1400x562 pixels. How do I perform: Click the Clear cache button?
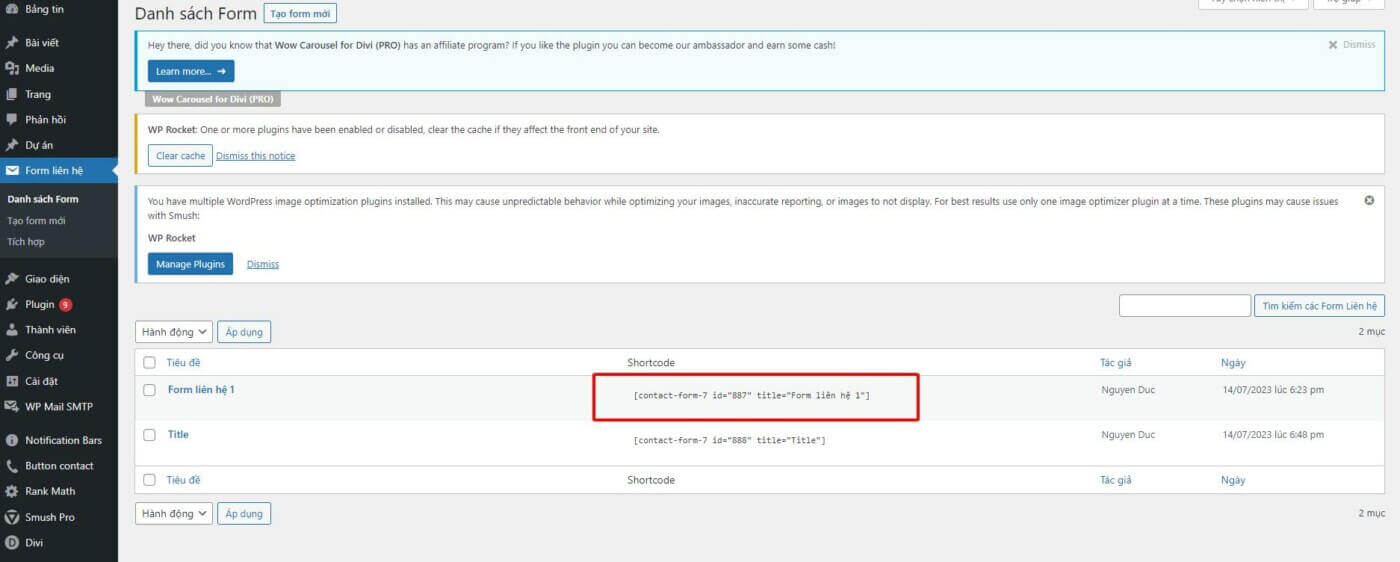[180, 156]
